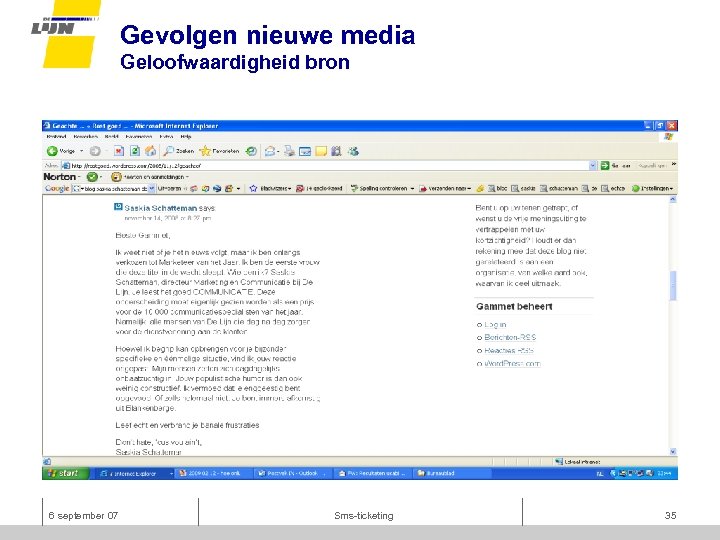This screenshot has height=540, width=720.
Task: Click Norton Fraud Monitoring face icon
Action: click(x=116, y=176)
